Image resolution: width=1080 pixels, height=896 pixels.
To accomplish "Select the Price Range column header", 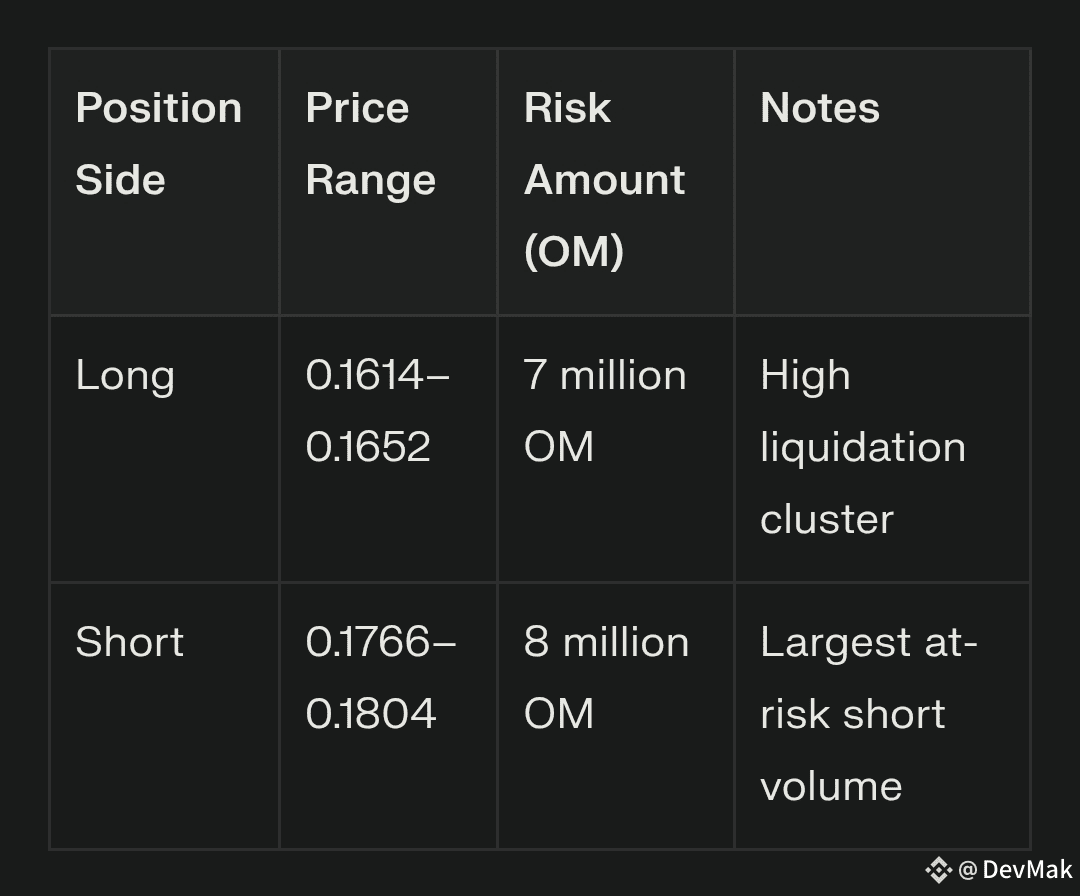I will pos(388,182).
